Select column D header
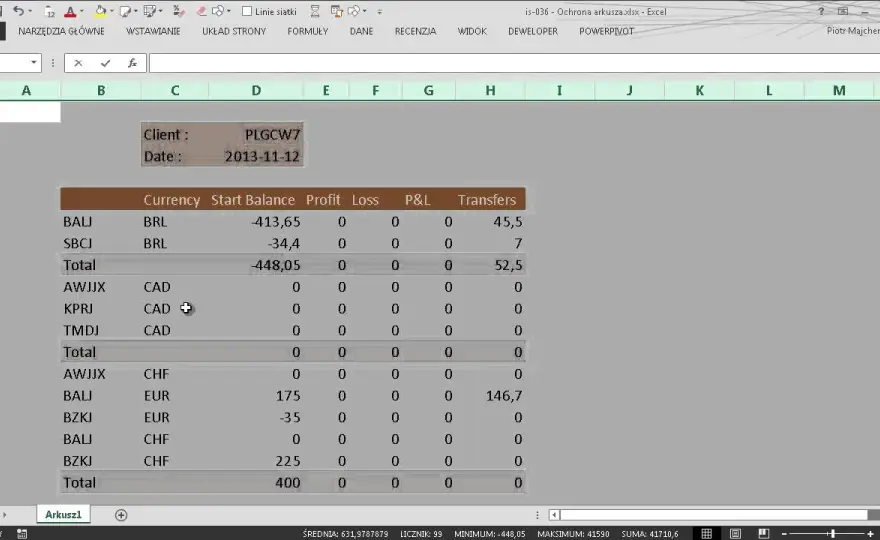 coord(256,90)
